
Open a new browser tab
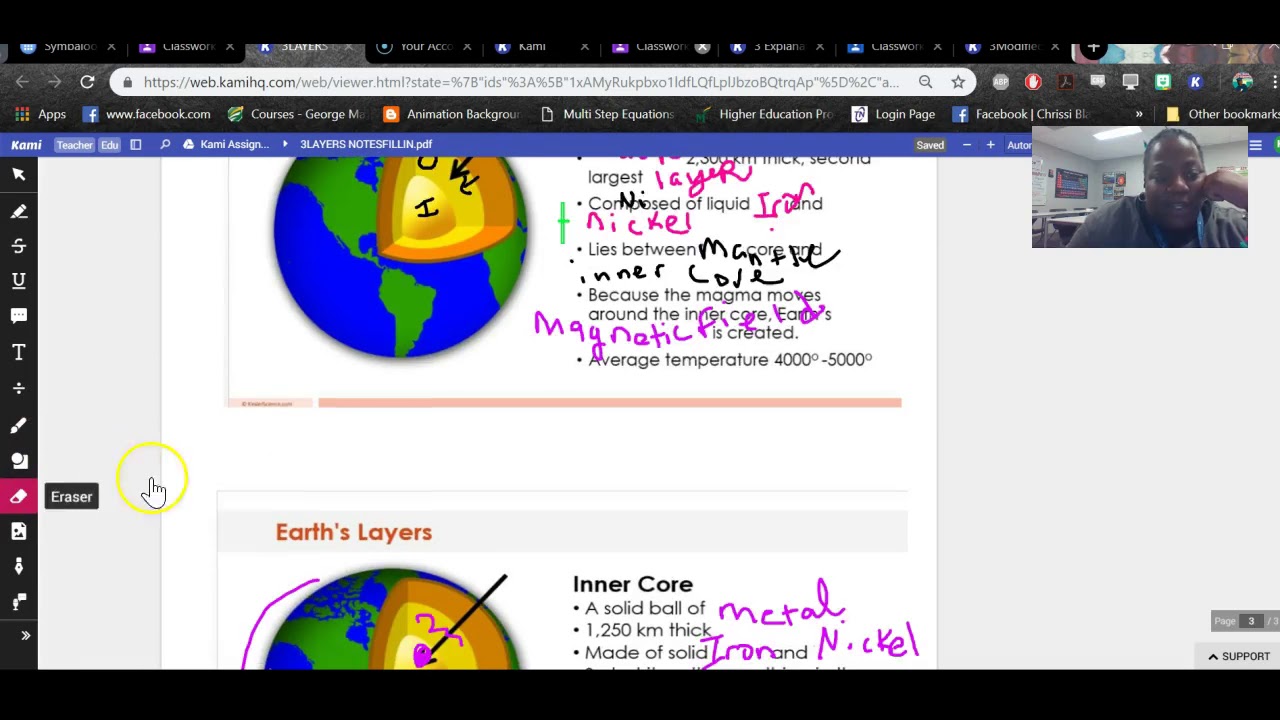point(1093,46)
